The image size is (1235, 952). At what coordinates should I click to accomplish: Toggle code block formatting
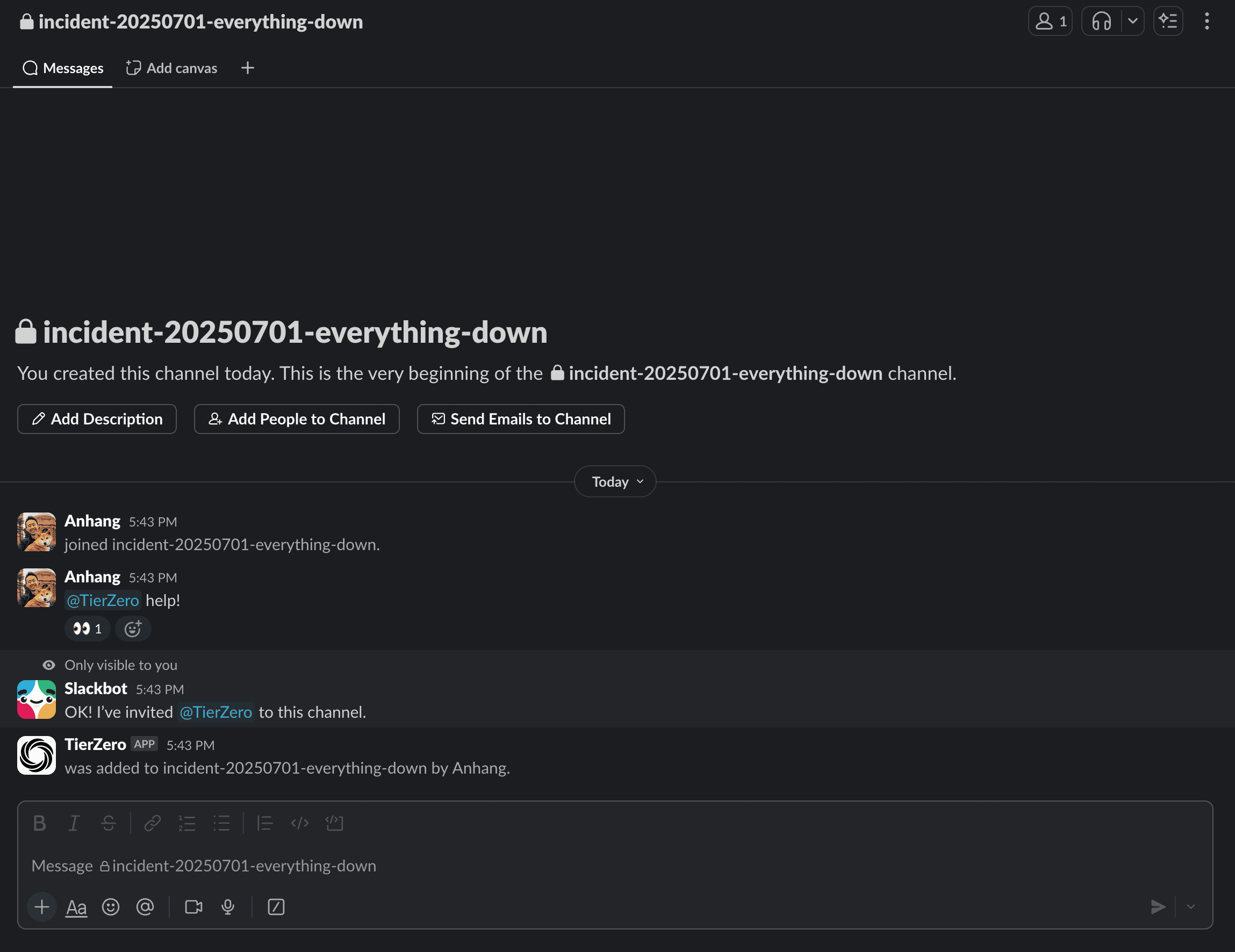pyautogui.click(x=335, y=823)
